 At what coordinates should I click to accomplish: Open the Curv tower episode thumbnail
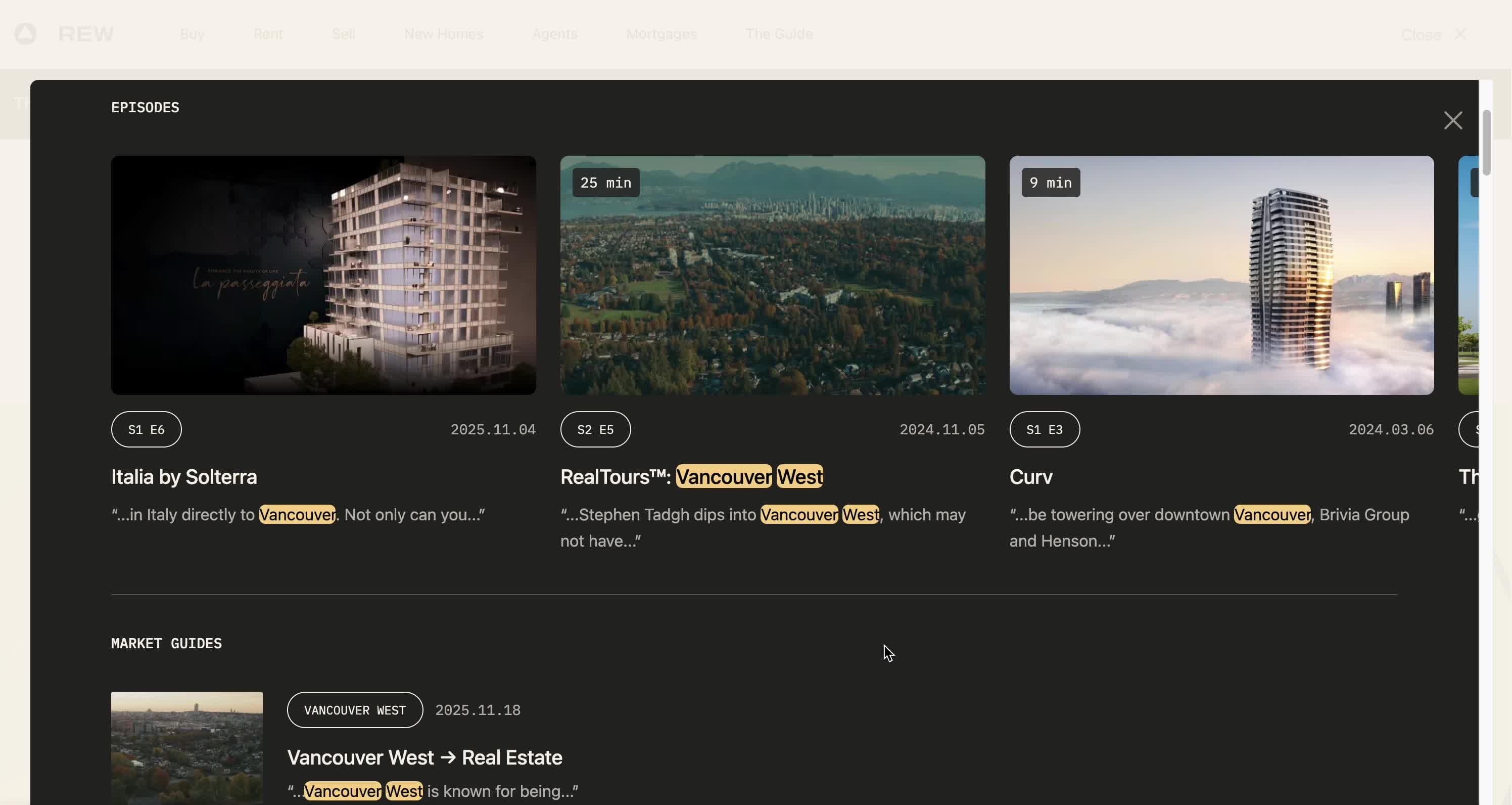point(1221,275)
